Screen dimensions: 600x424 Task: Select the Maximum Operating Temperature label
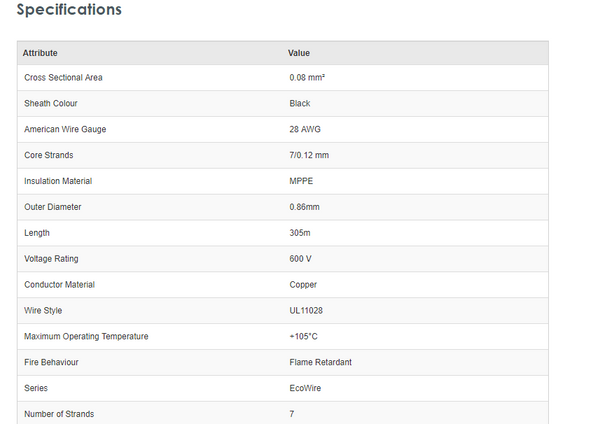[86, 336]
